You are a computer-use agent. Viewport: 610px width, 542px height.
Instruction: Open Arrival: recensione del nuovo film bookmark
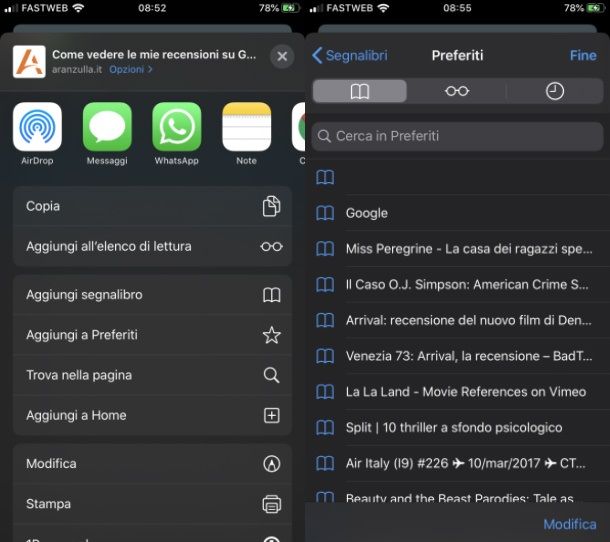click(460, 320)
